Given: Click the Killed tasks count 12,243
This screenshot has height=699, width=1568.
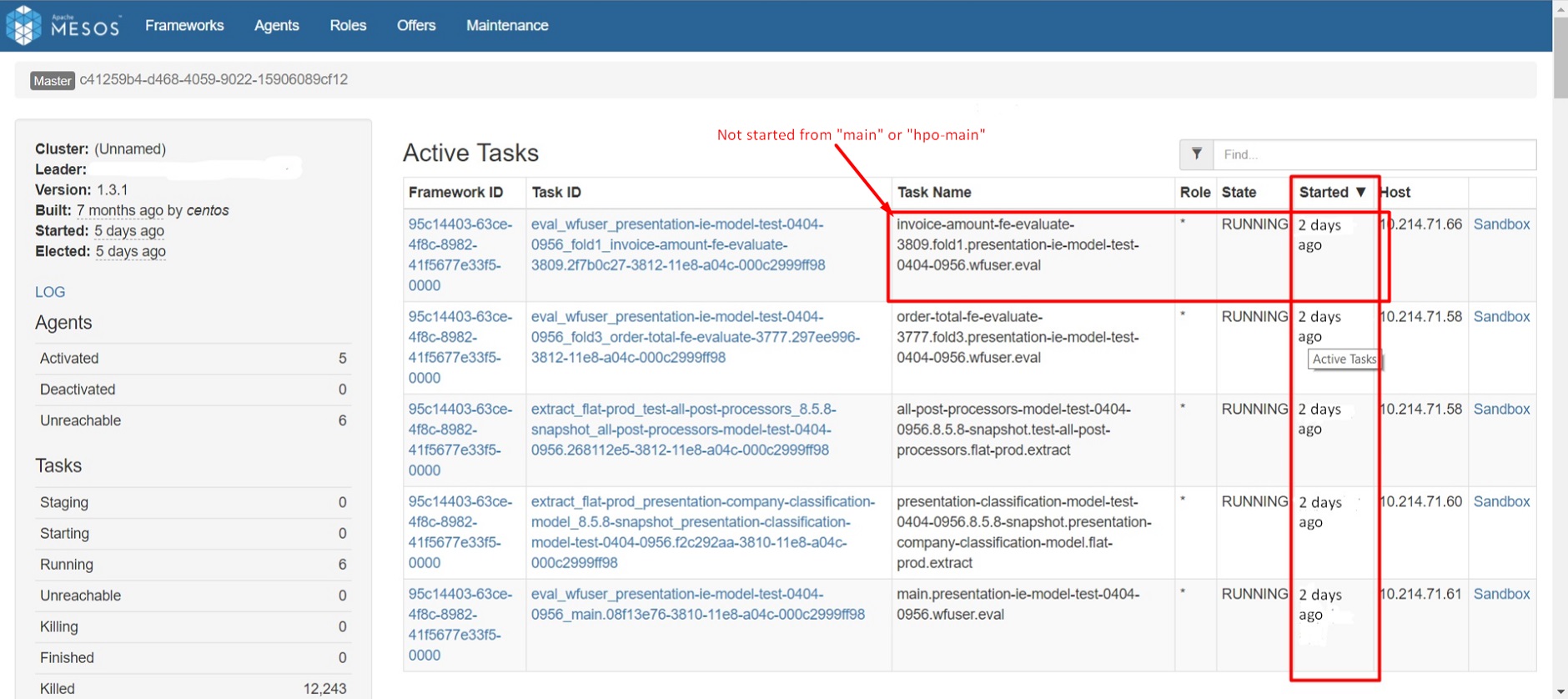Looking at the screenshot, I should coord(324,689).
